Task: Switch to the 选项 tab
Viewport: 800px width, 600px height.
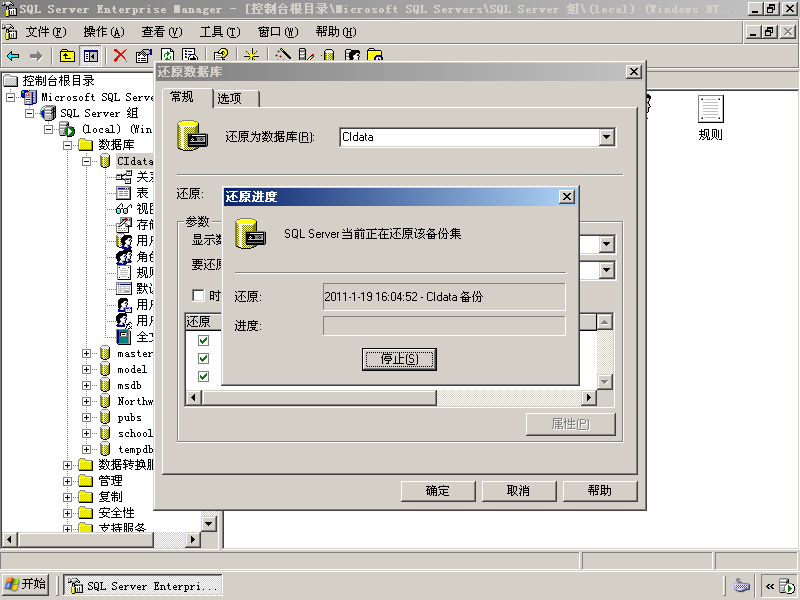Action: pyautogui.click(x=236, y=98)
